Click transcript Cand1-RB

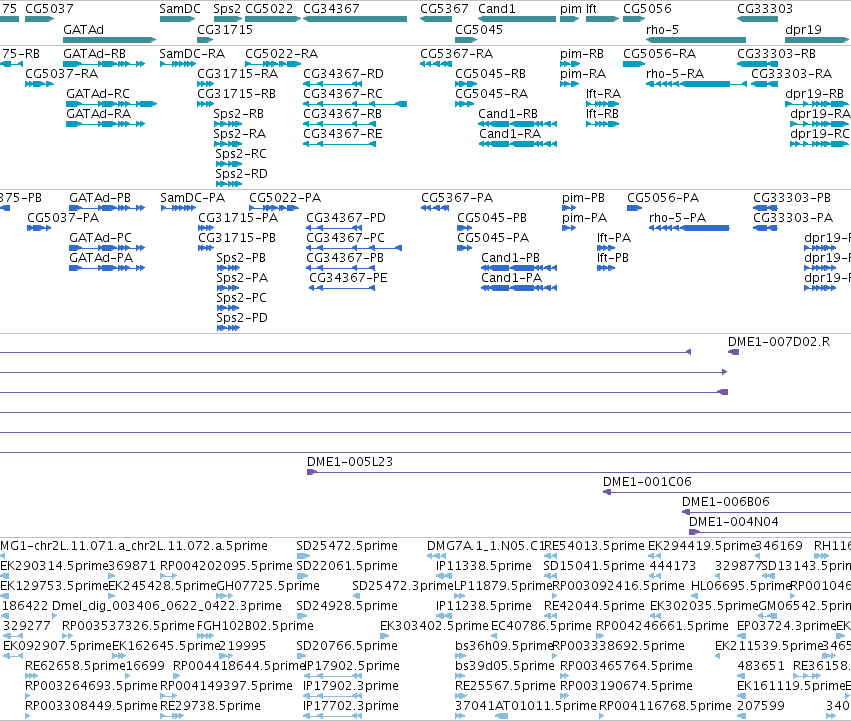pyautogui.click(x=518, y=124)
